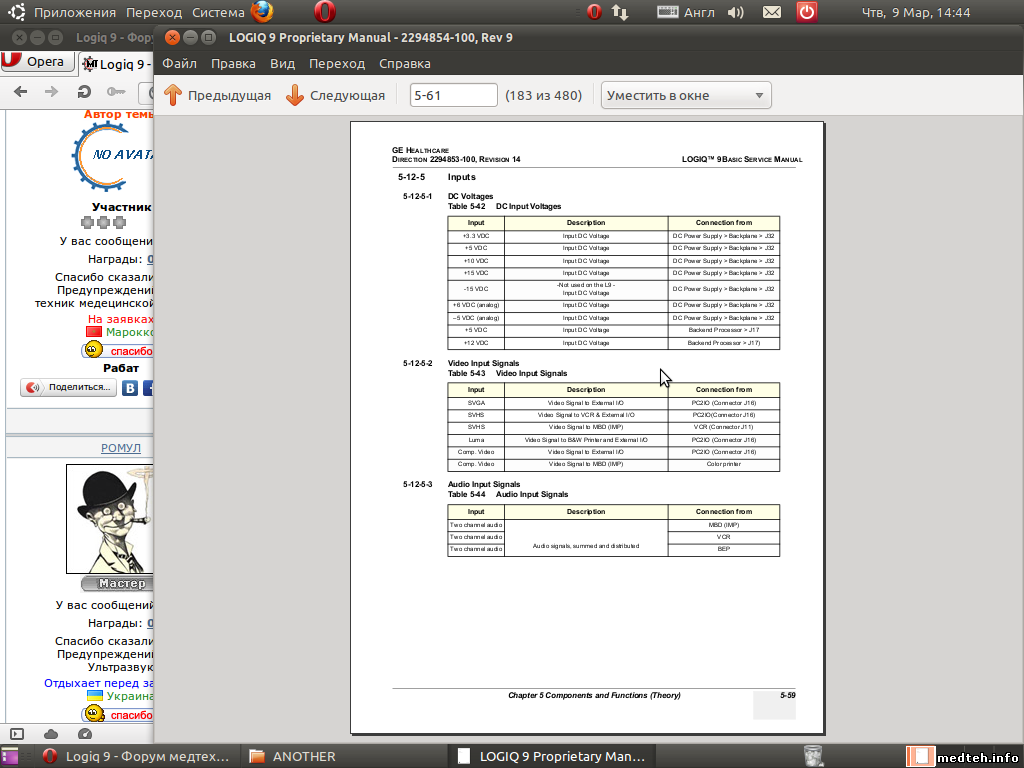Click the Поделиться share button
This screenshot has width=1024, height=768.
[x=68, y=387]
